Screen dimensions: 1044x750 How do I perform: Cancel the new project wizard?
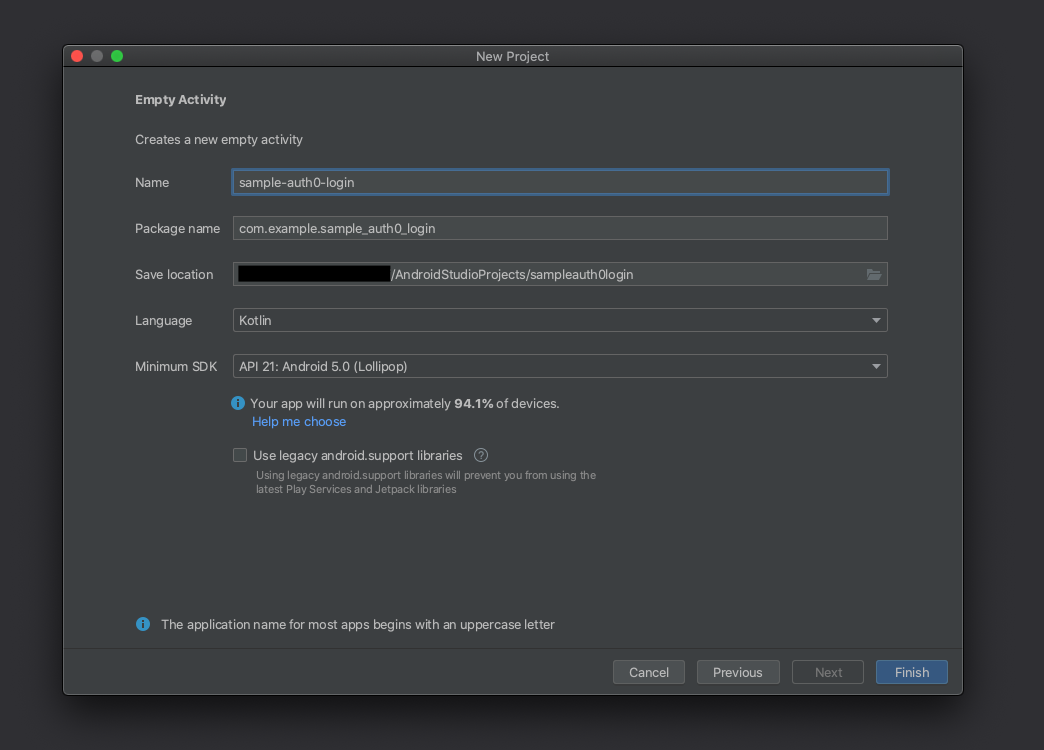click(648, 671)
